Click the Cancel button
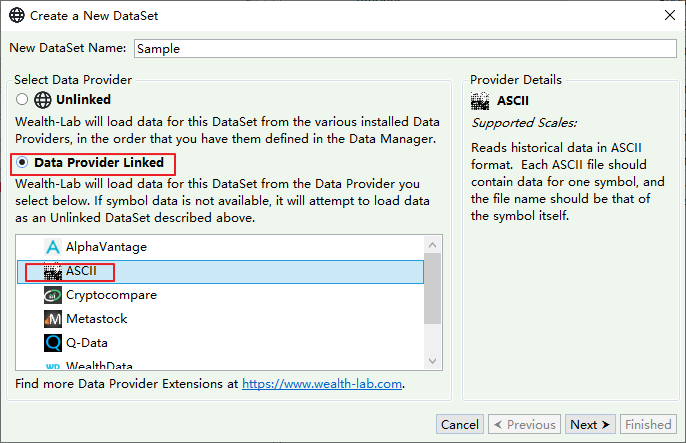Viewport: 686px width, 443px height. (460, 424)
